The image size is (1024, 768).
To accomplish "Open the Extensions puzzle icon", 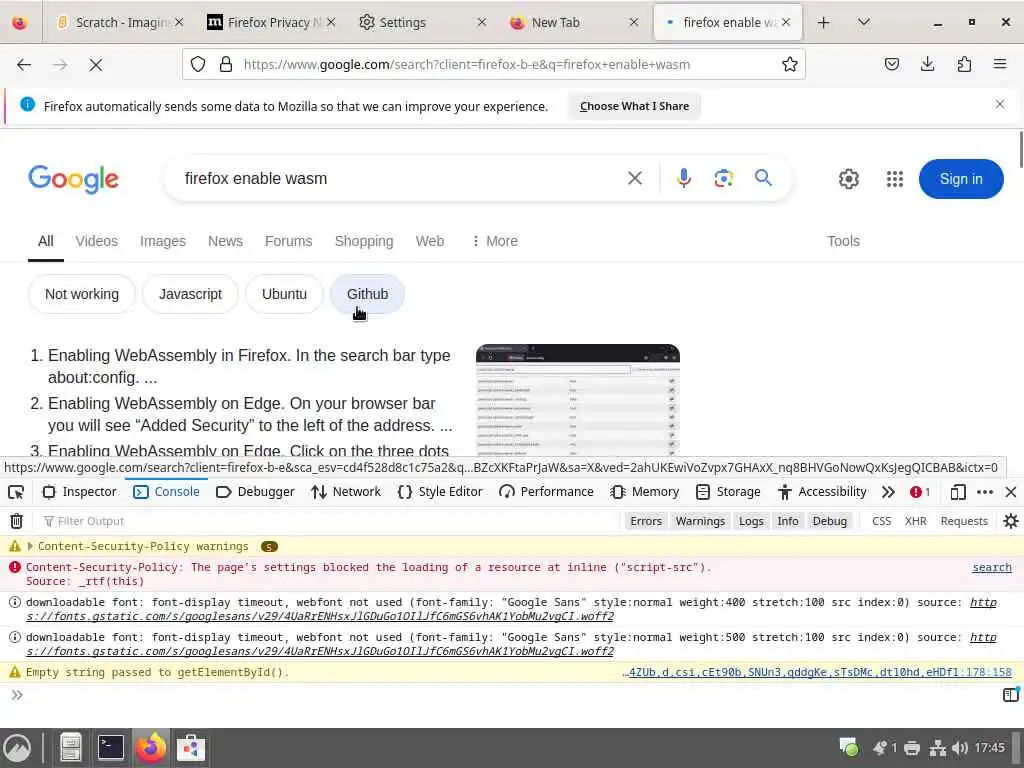I will [964, 64].
